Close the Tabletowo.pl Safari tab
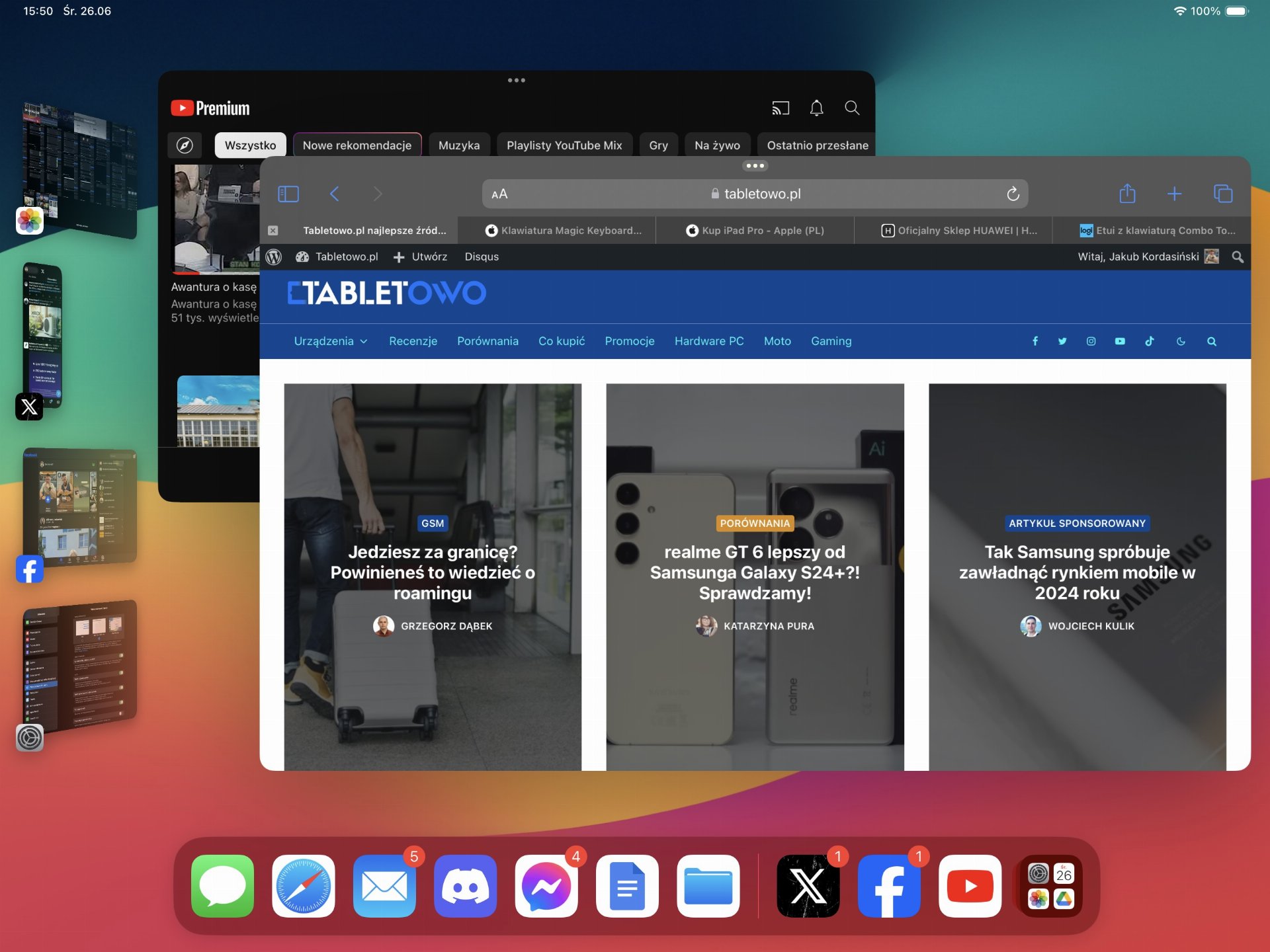The image size is (1270, 952). coord(273,231)
